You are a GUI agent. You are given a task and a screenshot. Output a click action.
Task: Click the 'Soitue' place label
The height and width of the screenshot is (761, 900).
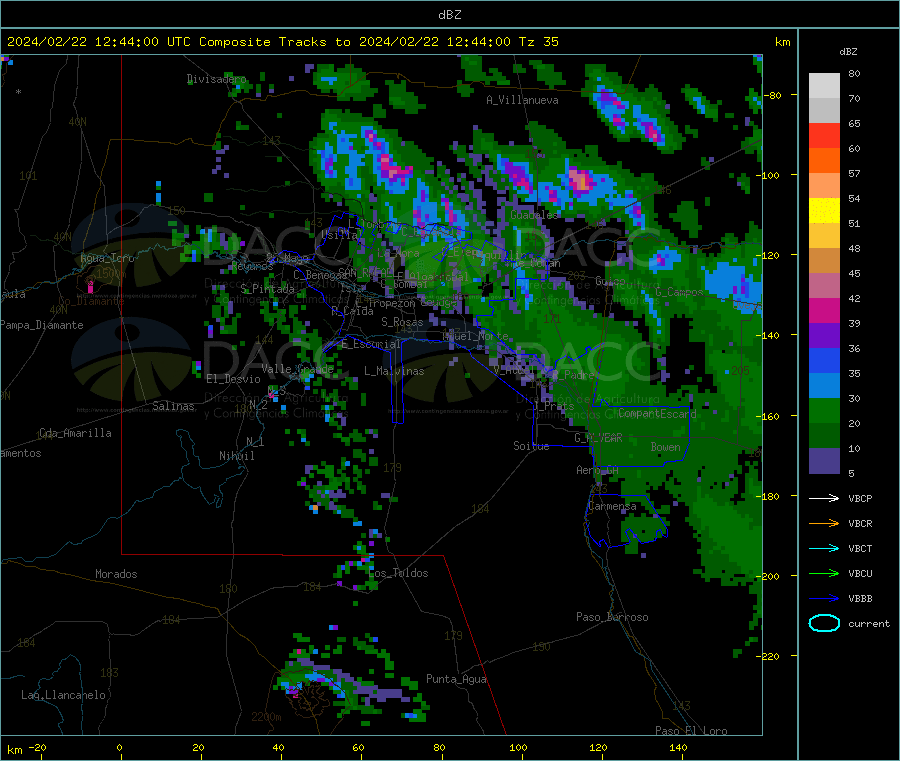click(x=531, y=446)
